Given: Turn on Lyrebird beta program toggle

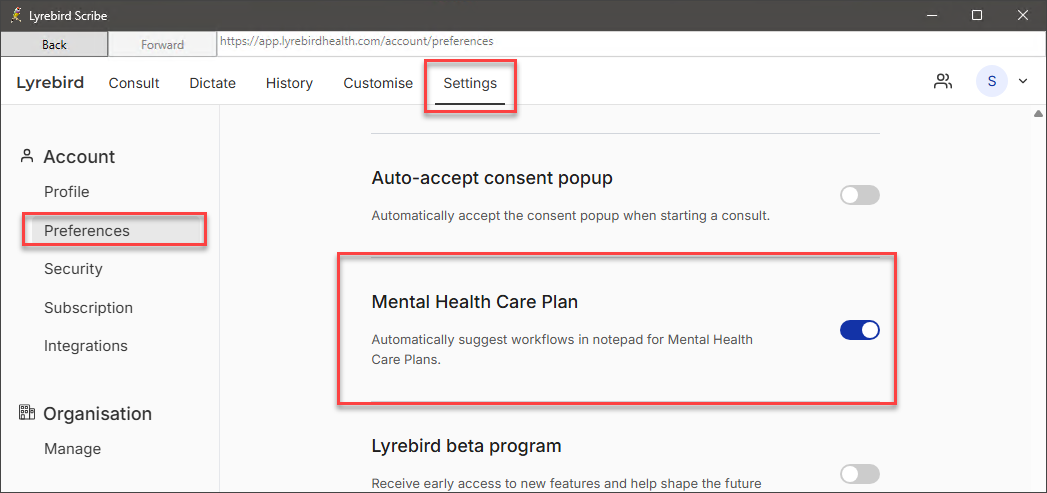Looking at the screenshot, I should coord(859,474).
